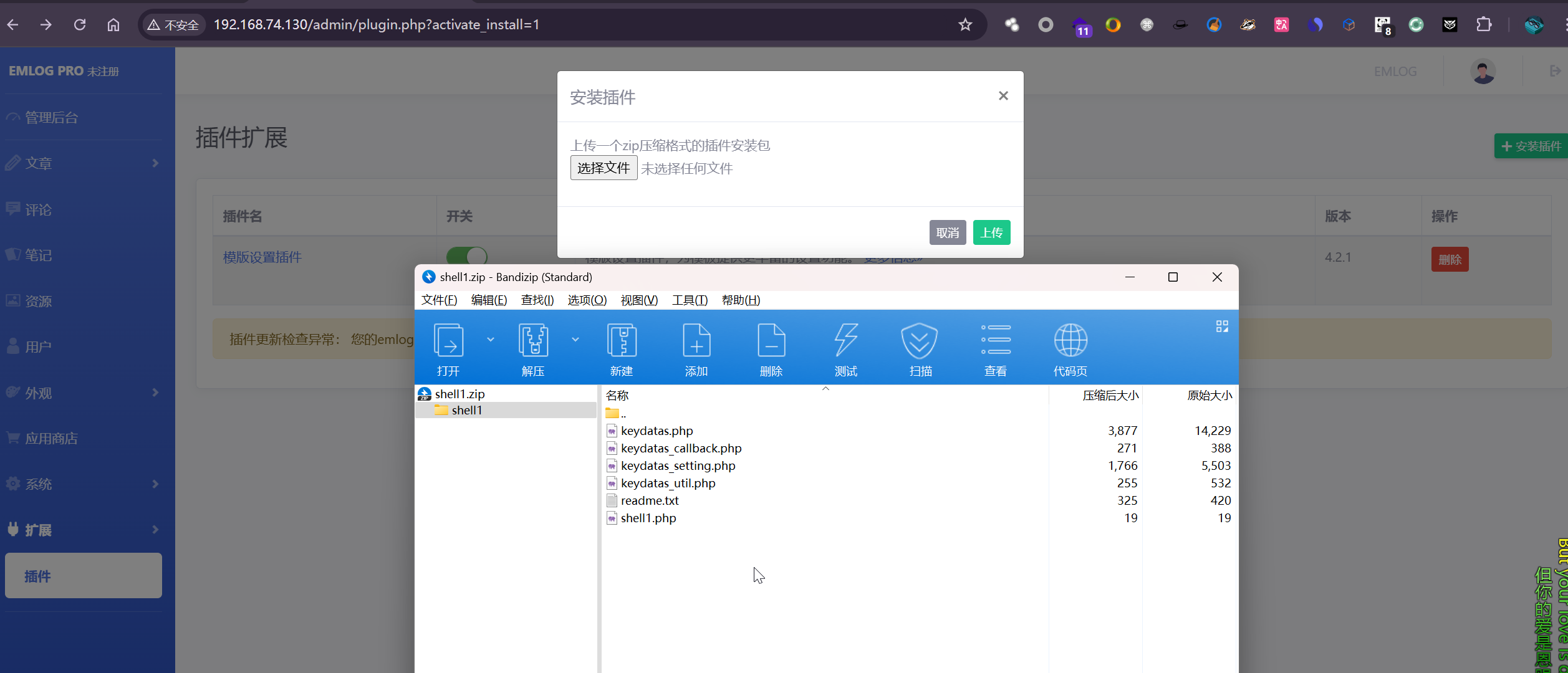Bookmark page with the star icon
The width and height of the screenshot is (1568, 673).
click(965, 25)
